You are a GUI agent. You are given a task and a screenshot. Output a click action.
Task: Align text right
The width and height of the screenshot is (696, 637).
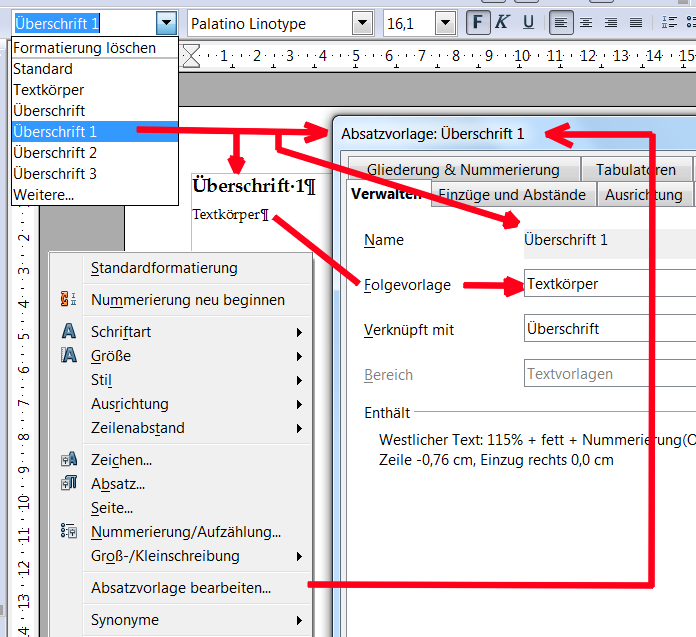point(610,23)
